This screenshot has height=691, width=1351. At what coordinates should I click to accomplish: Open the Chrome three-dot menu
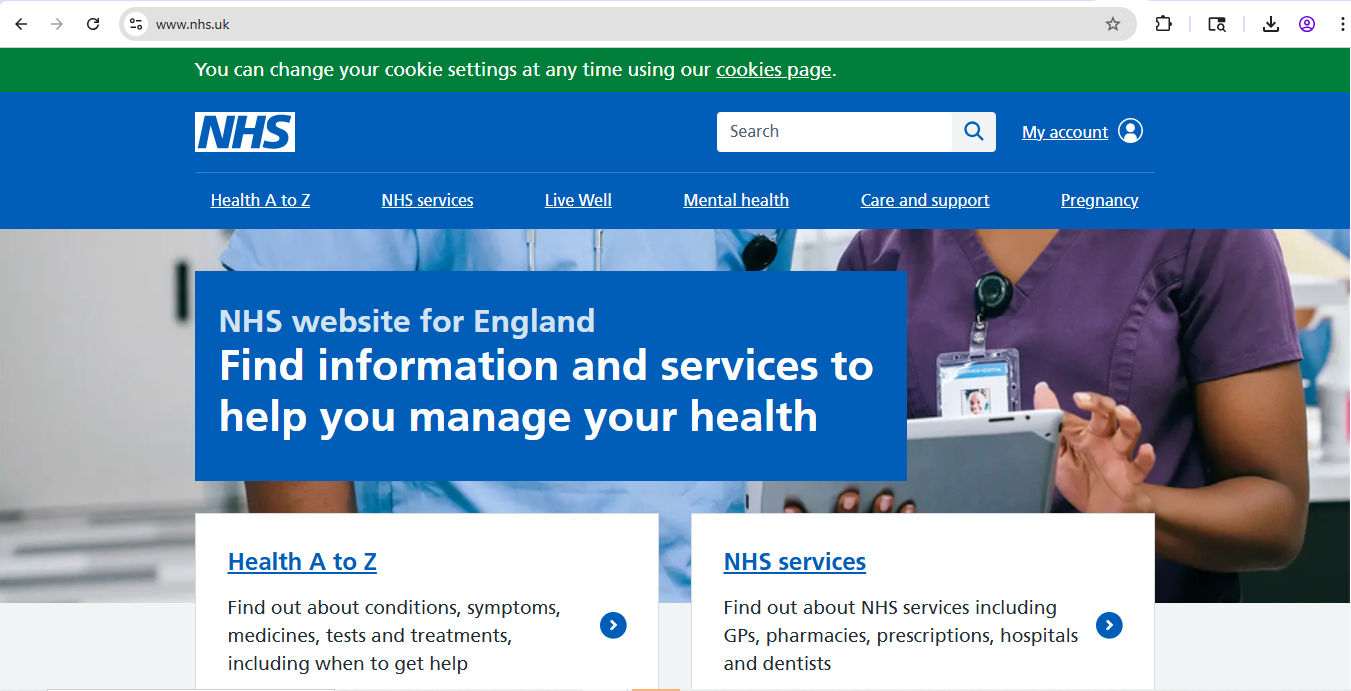tap(1342, 23)
